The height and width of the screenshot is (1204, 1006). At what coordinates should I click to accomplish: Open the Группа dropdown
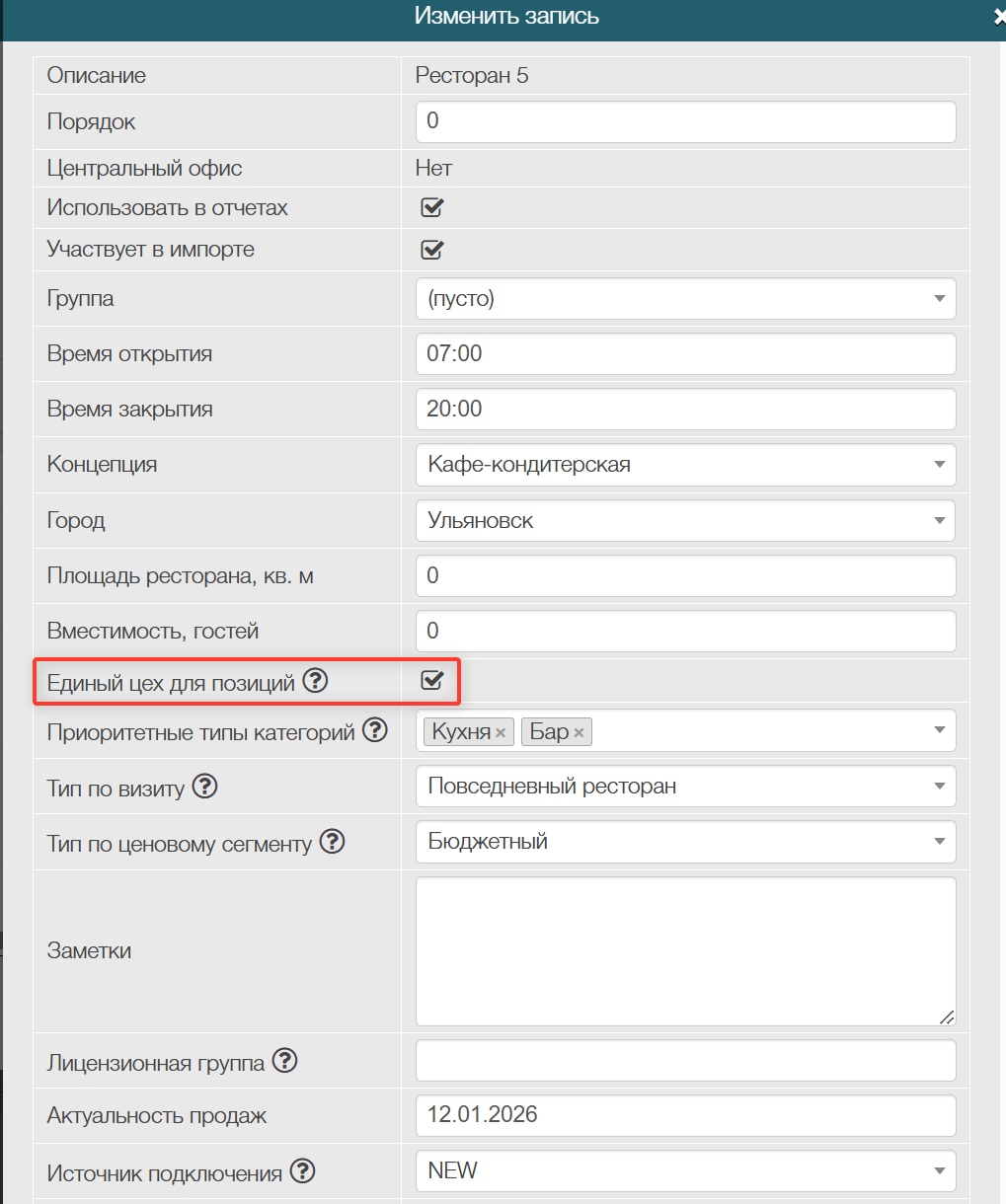pos(685,298)
